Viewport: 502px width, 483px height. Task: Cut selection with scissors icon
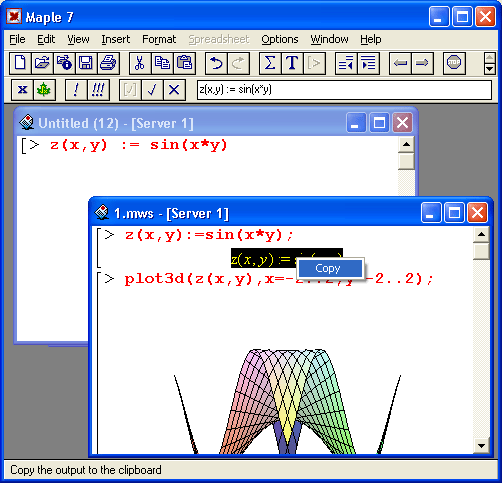pos(140,63)
